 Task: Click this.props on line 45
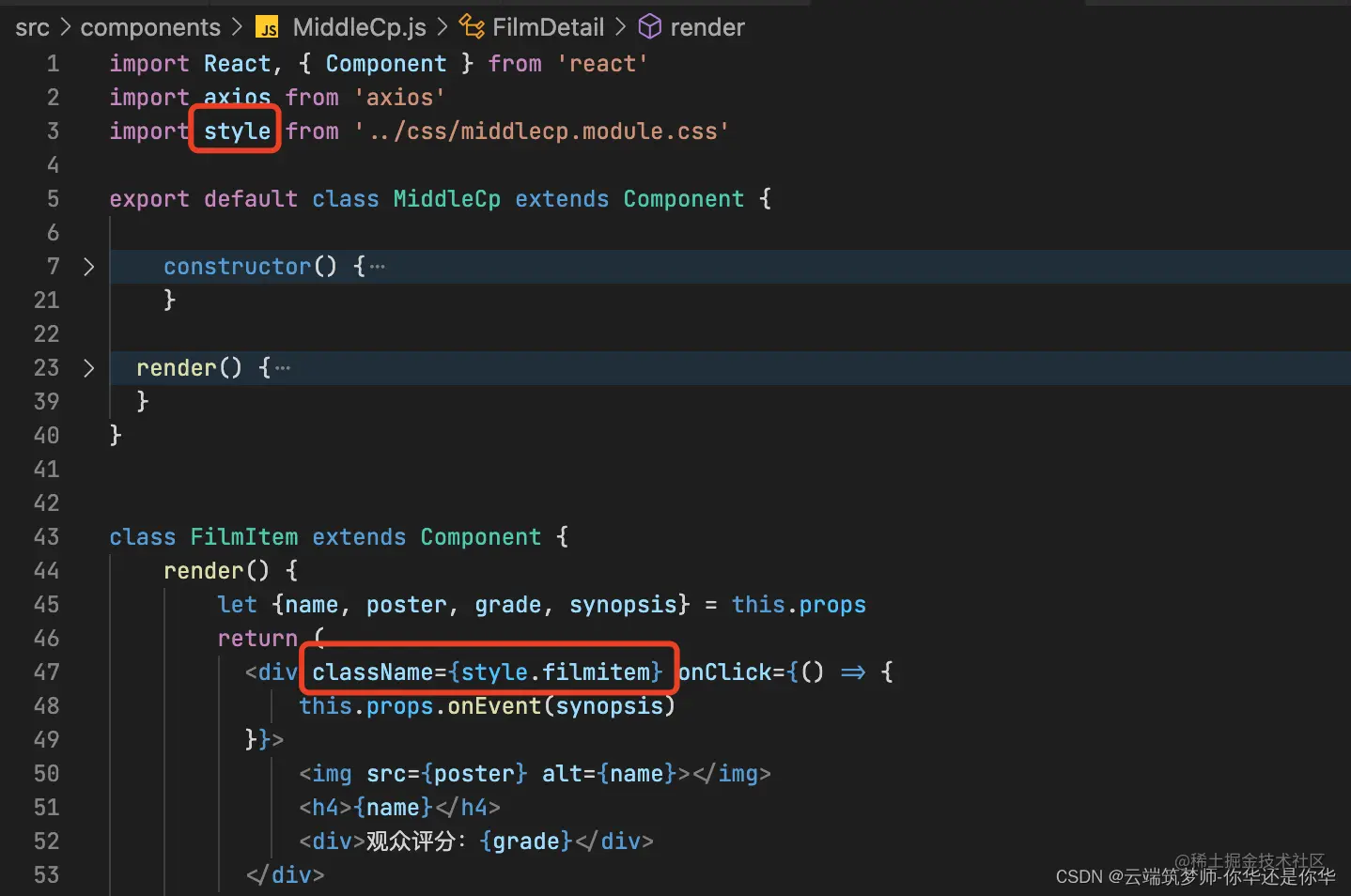tap(799, 605)
